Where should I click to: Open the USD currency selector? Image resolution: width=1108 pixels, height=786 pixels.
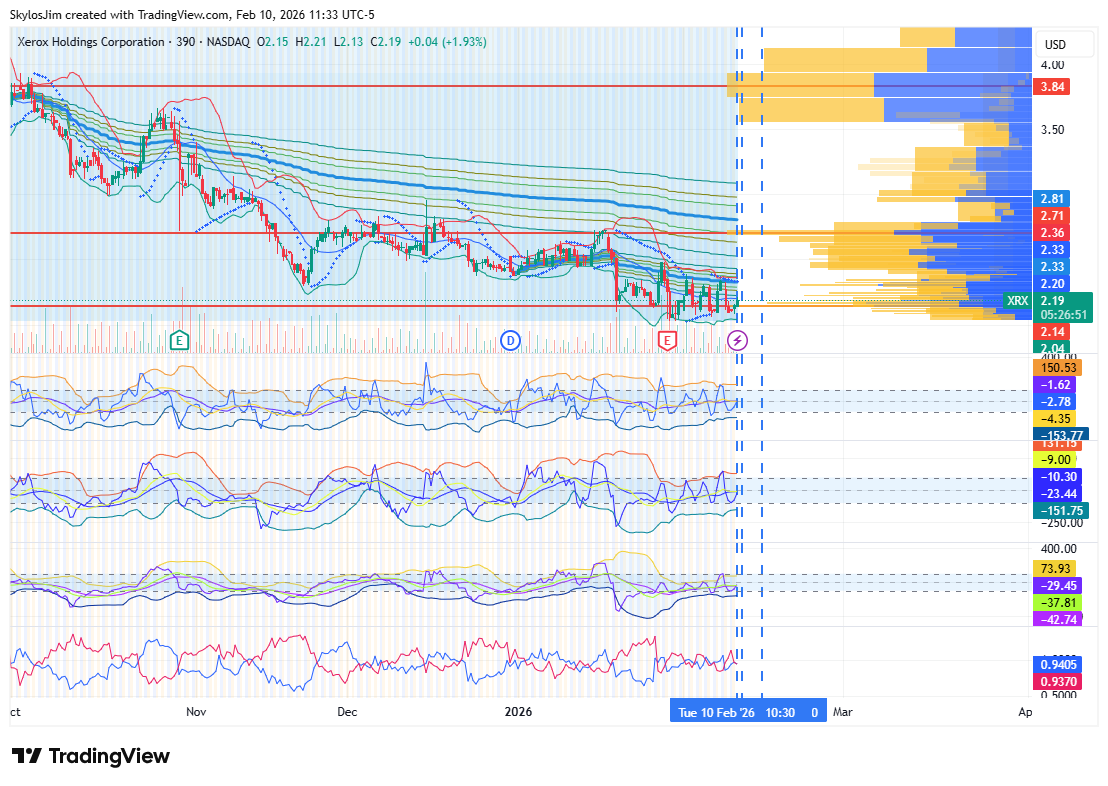[x=1055, y=44]
